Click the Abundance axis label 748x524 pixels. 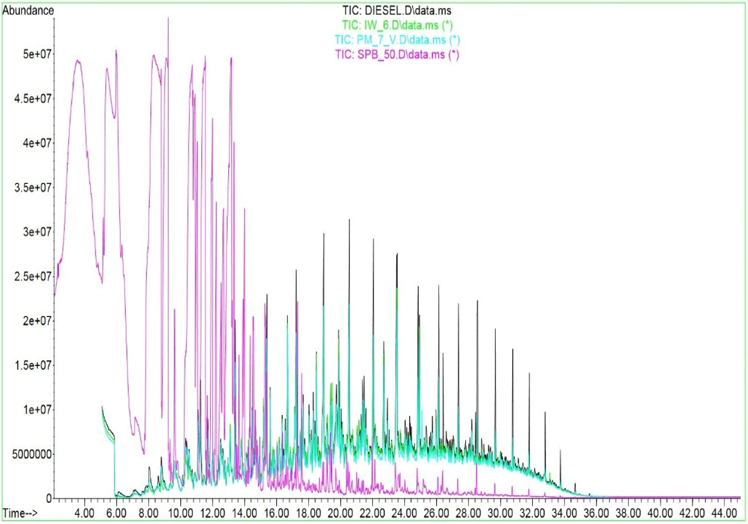(x=28, y=10)
